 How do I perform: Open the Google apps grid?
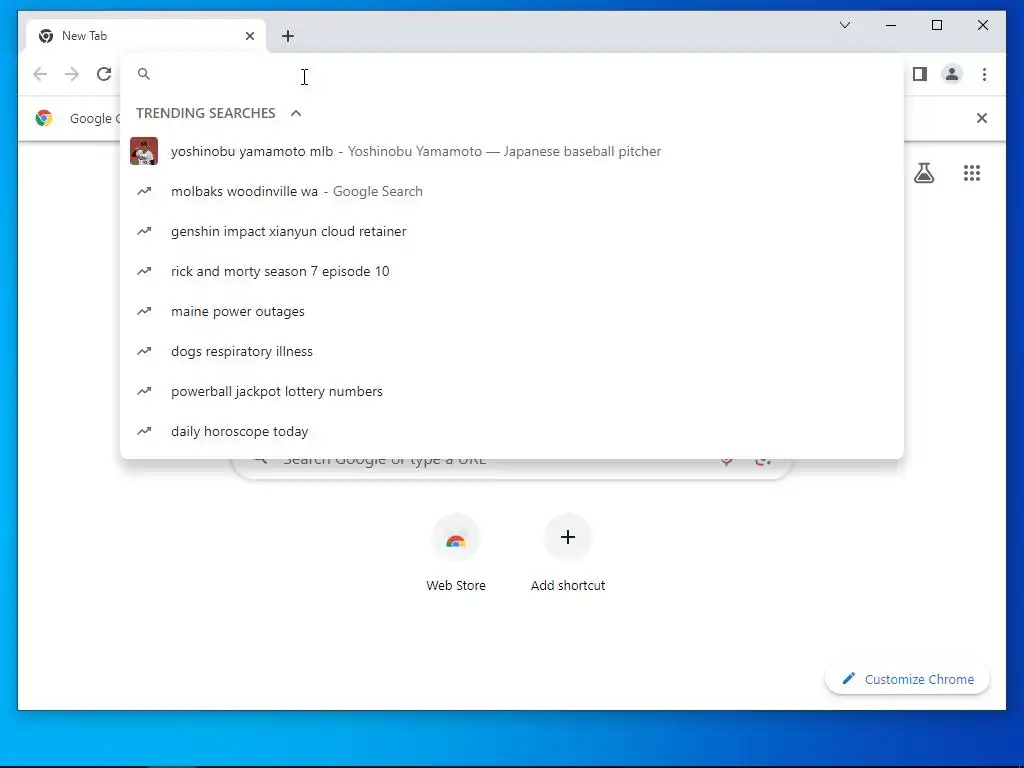pyautogui.click(x=972, y=173)
